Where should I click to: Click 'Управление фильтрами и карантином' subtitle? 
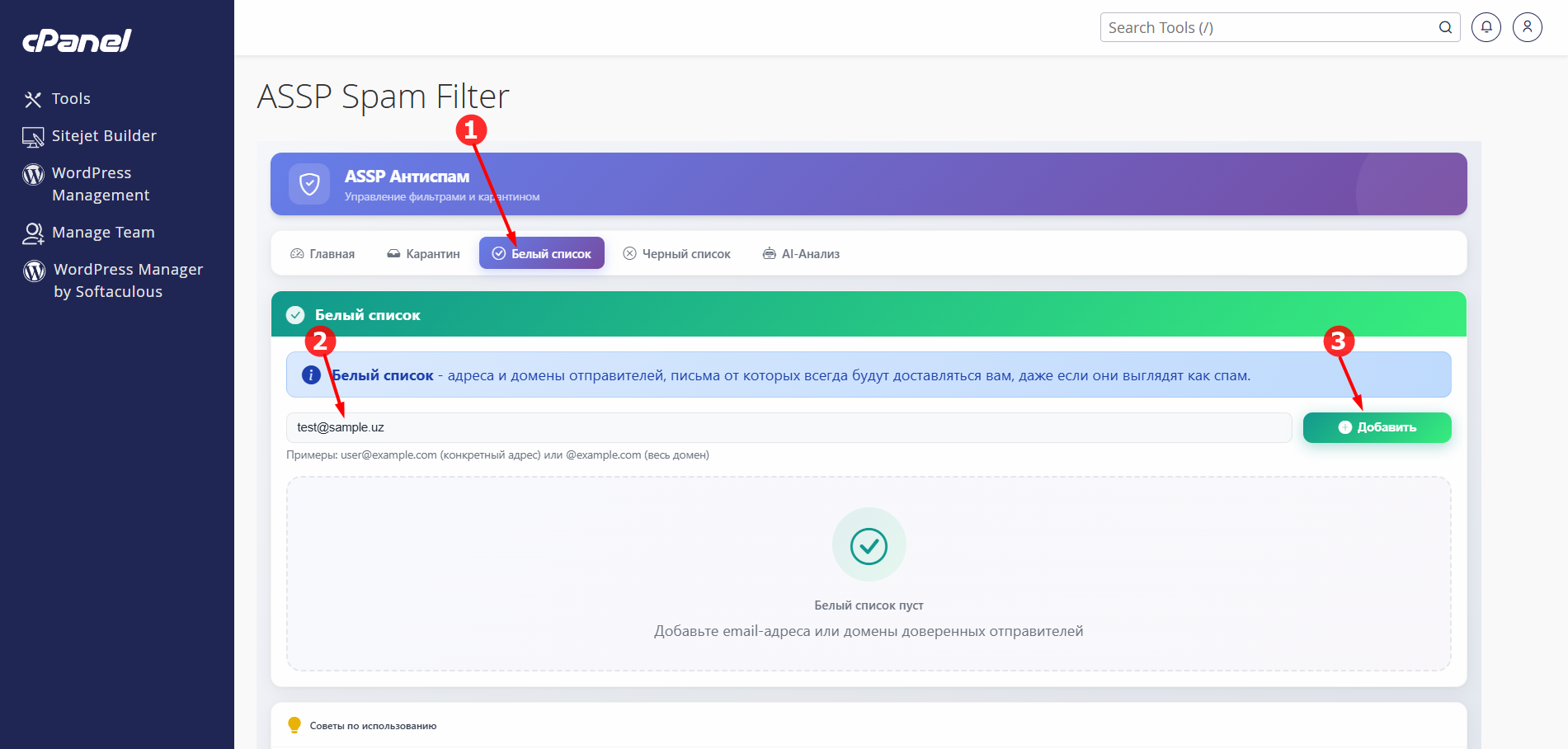tap(442, 197)
